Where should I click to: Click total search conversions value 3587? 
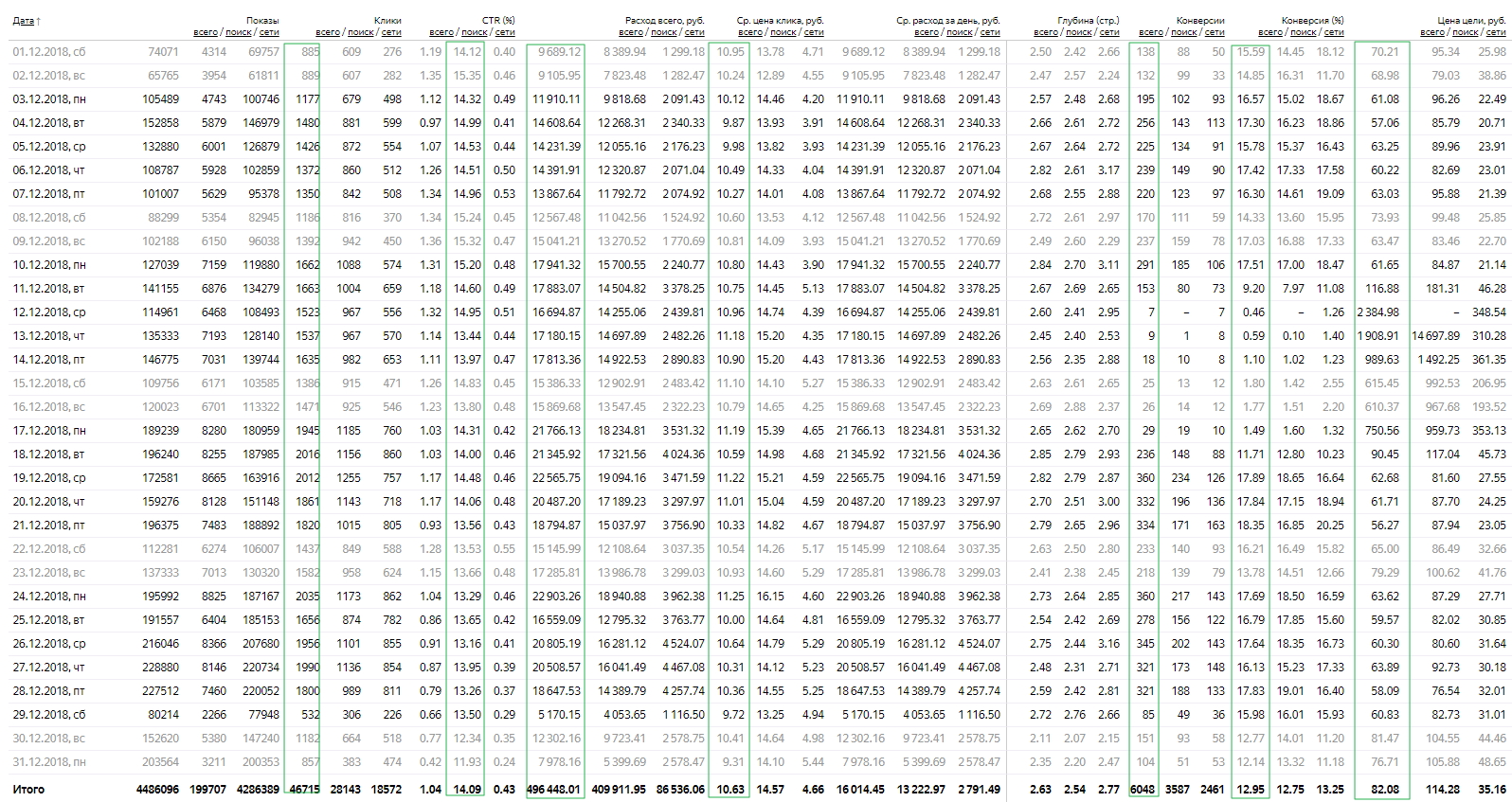pos(1178,789)
